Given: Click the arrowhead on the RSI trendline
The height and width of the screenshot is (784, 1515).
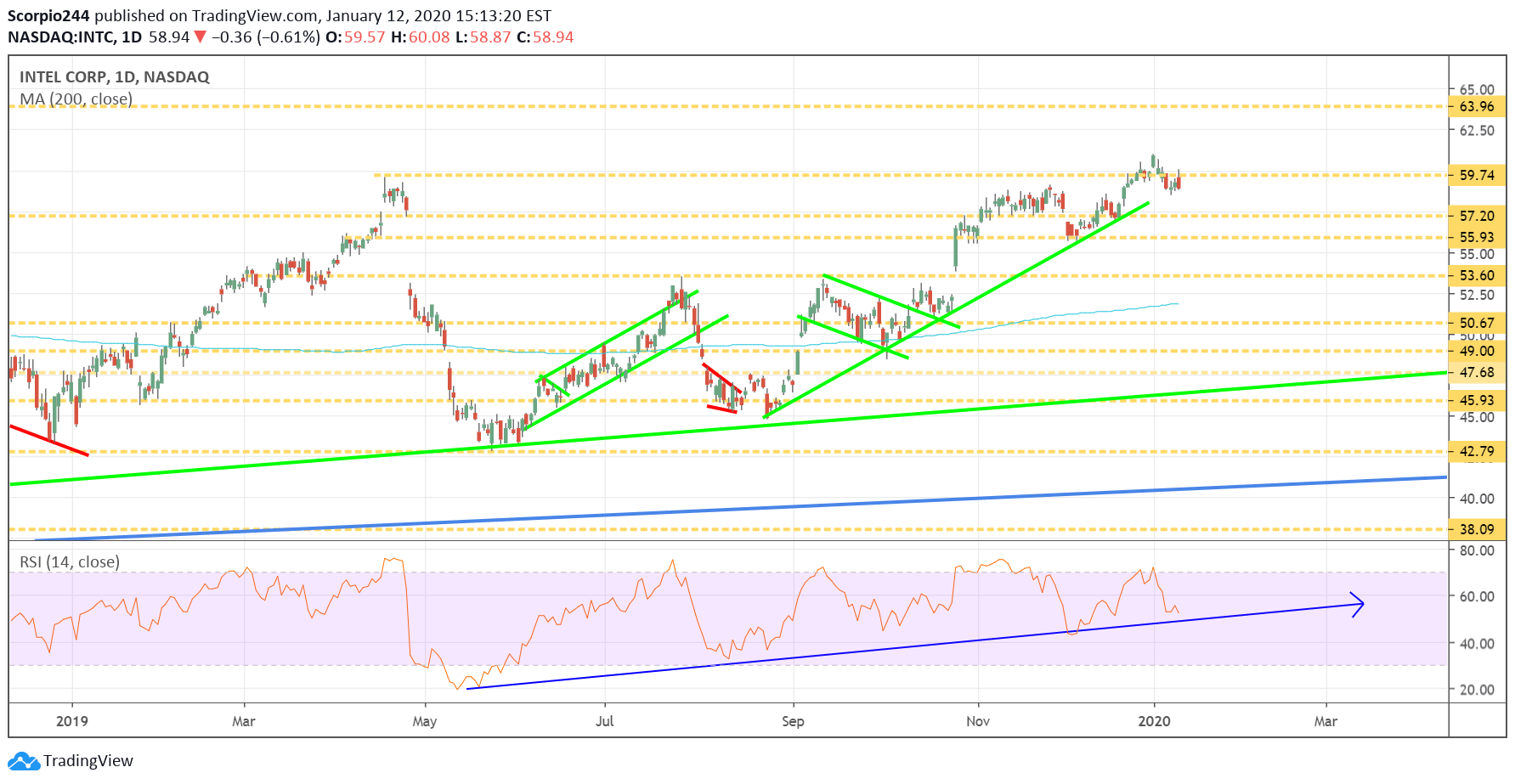Looking at the screenshot, I should click(x=1358, y=604).
